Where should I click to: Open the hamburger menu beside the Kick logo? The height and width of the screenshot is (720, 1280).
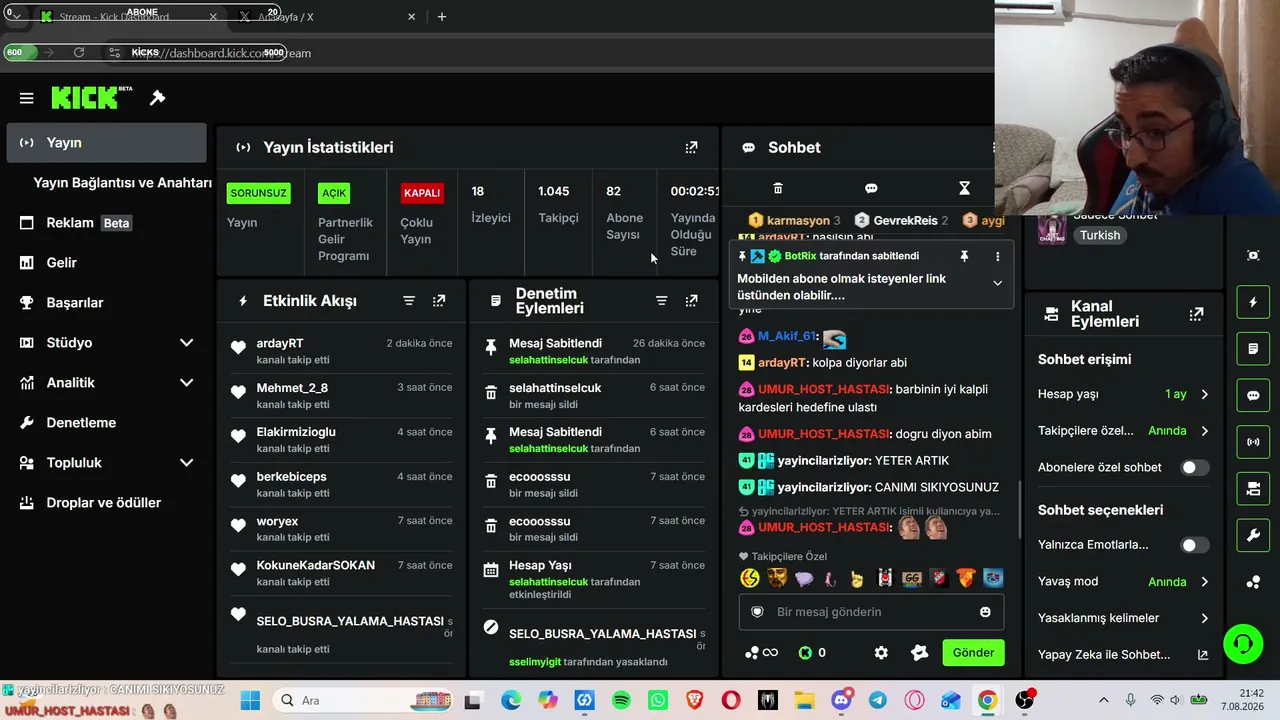tap(27, 98)
